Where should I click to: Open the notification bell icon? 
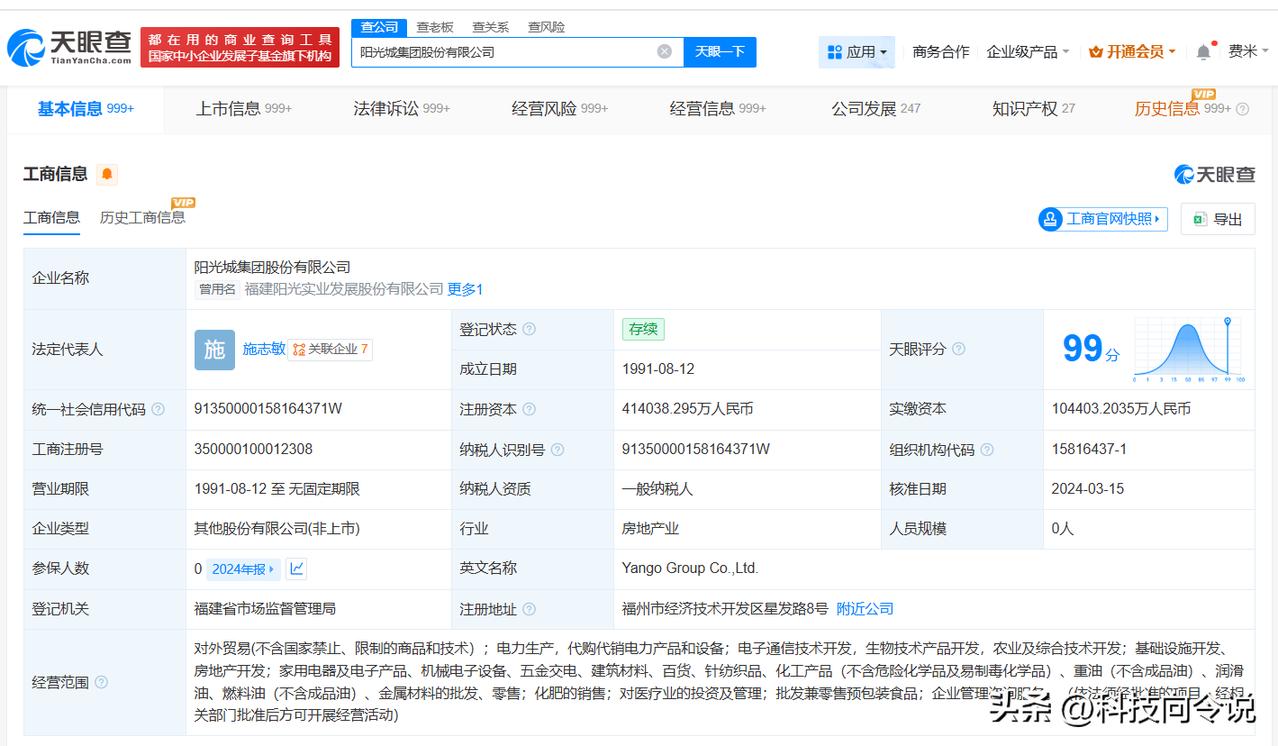[x=1203, y=51]
